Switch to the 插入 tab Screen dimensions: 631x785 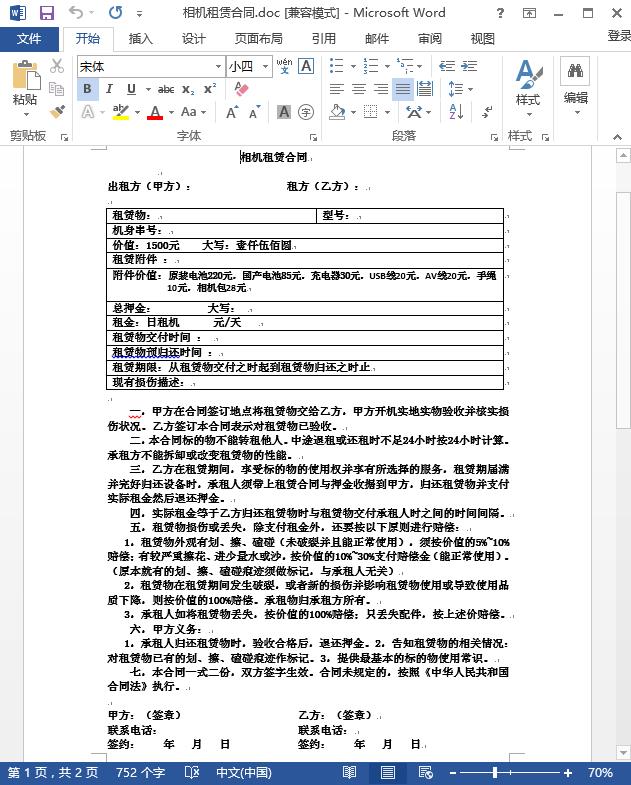[140, 39]
